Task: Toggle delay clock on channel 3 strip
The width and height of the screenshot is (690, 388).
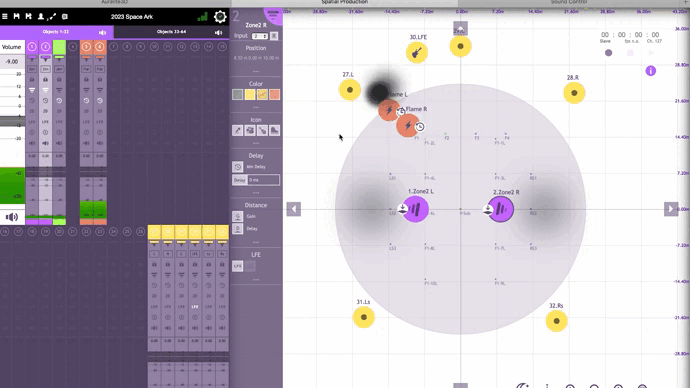Action: 59,101
